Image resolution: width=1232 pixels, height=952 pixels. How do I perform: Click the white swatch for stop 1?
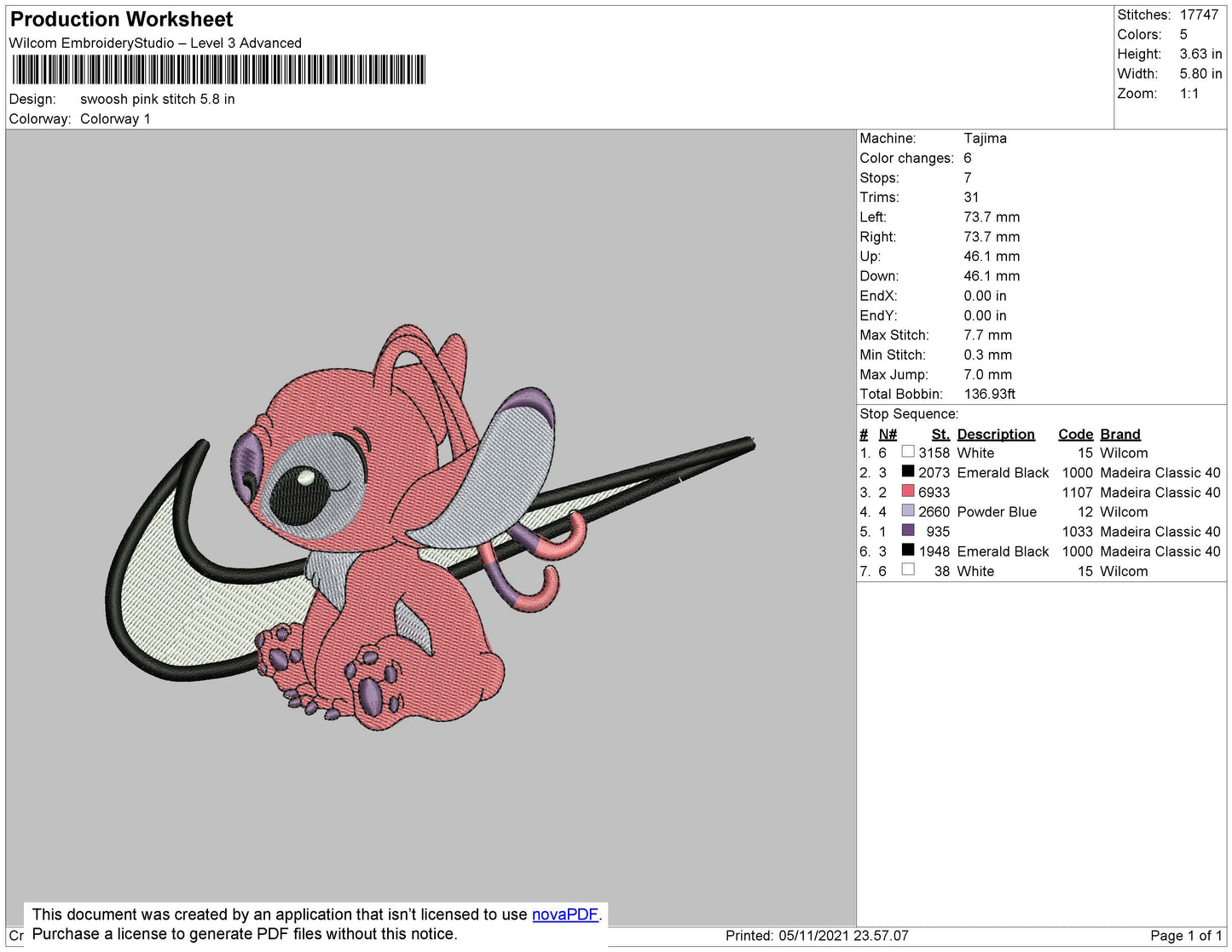point(908,452)
